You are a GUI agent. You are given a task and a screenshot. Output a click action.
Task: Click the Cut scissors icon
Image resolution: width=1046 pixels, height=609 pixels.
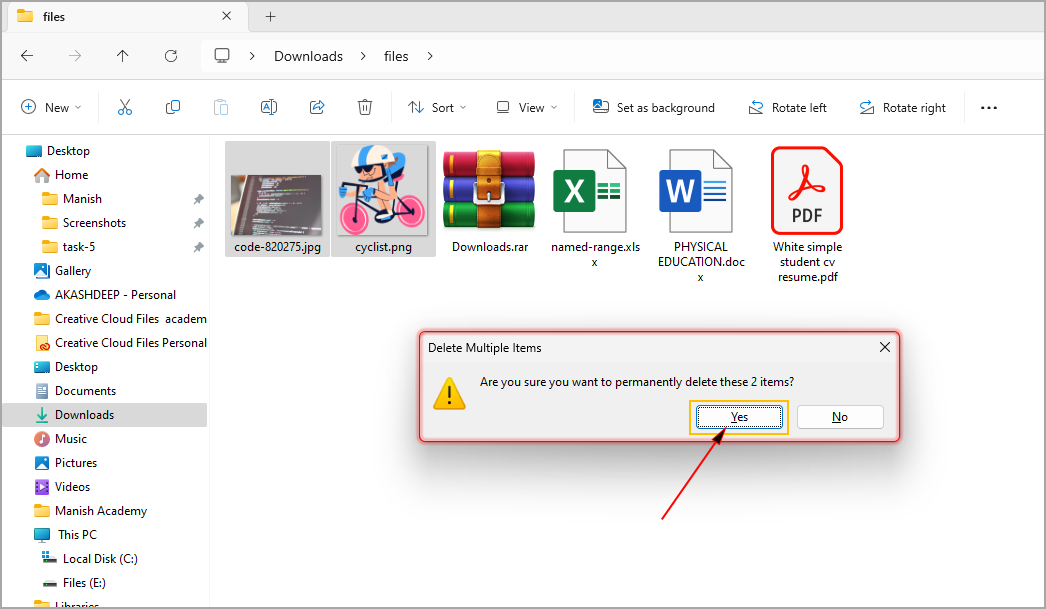pos(125,108)
